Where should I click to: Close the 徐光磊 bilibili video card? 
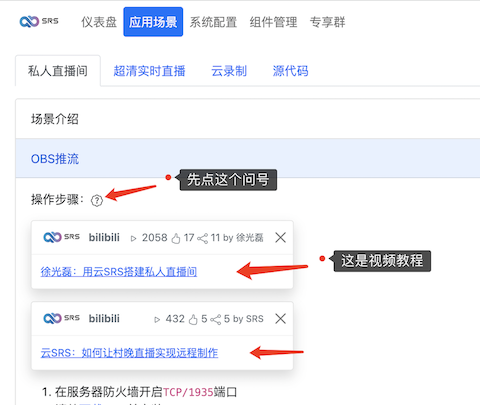click(280, 238)
